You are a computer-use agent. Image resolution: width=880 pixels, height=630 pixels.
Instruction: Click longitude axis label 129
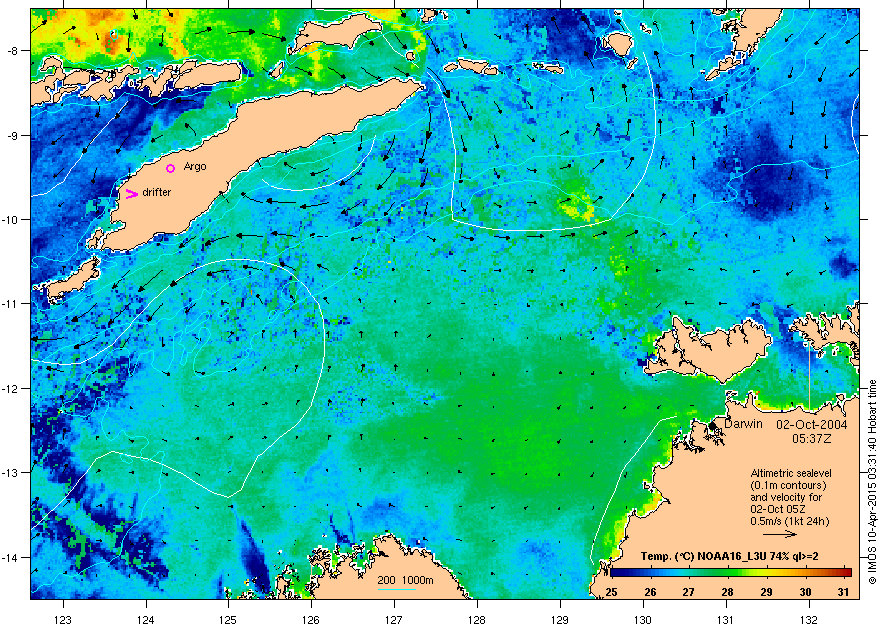coord(560,620)
